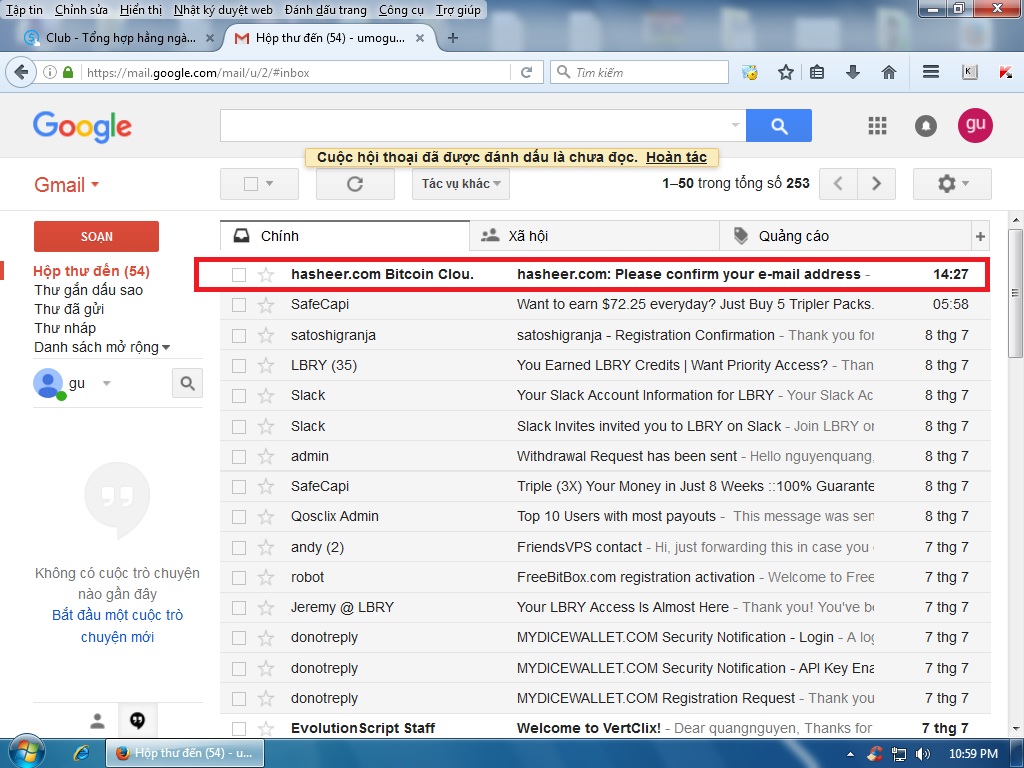This screenshot has height=768, width=1024.
Task: Switch to the Xã hội tab
Action: pos(594,236)
